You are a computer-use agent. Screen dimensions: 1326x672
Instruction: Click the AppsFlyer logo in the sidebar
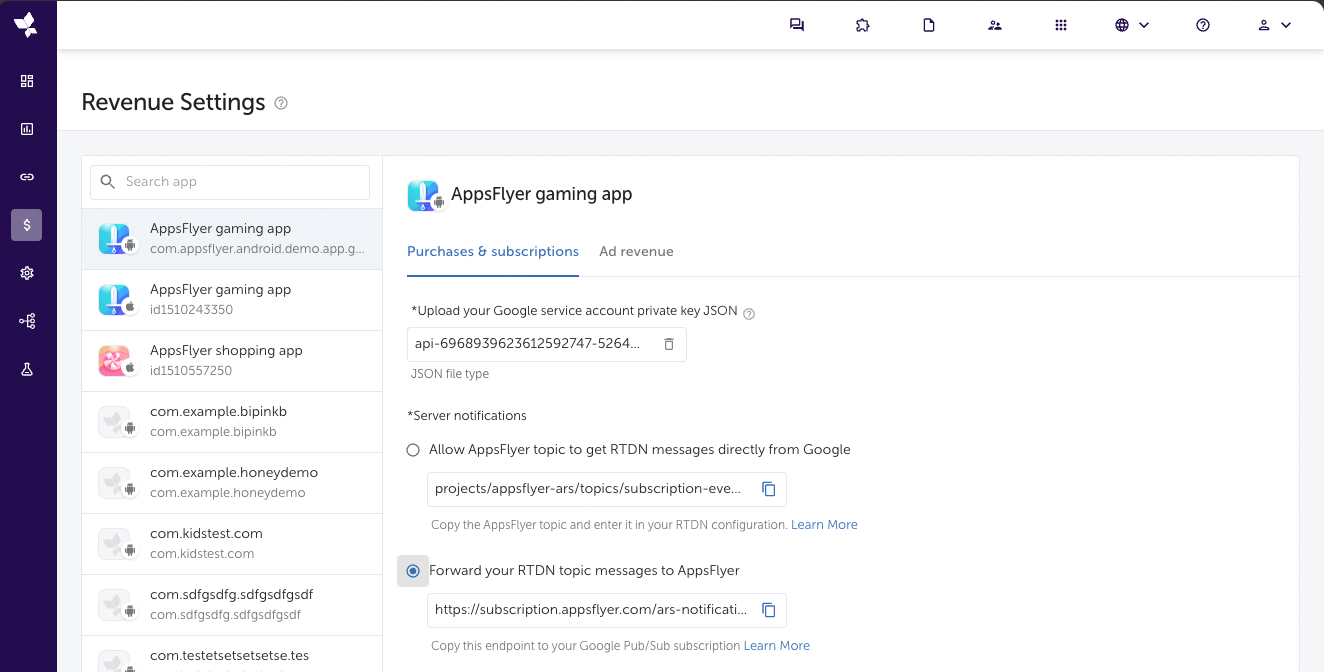pos(26,25)
